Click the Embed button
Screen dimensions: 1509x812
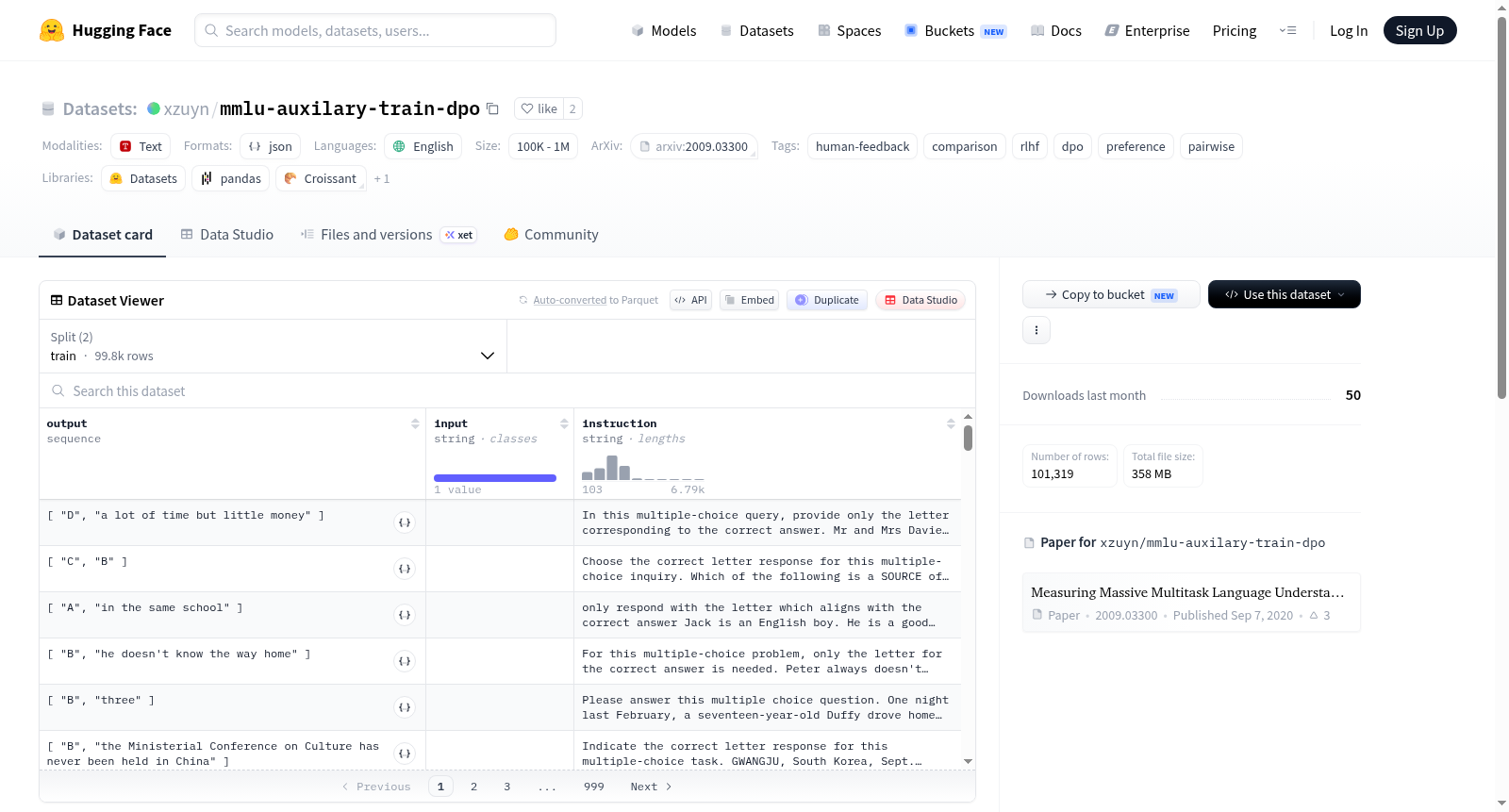750,300
